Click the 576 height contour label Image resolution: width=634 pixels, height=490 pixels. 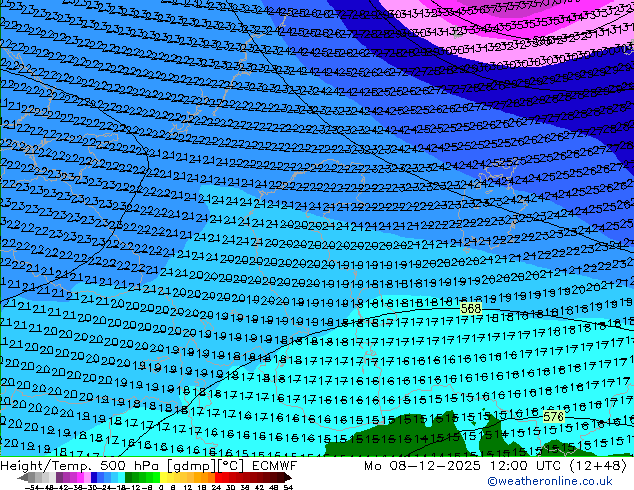tap(554, 416)
